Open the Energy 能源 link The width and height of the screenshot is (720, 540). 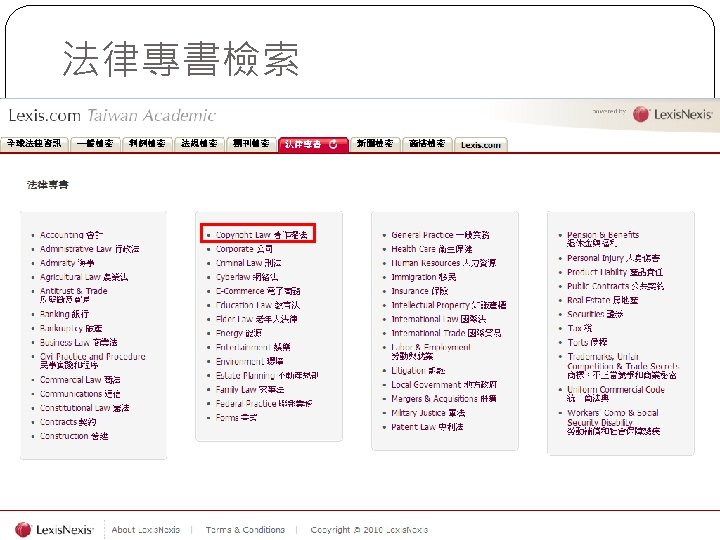coord(239,333)
